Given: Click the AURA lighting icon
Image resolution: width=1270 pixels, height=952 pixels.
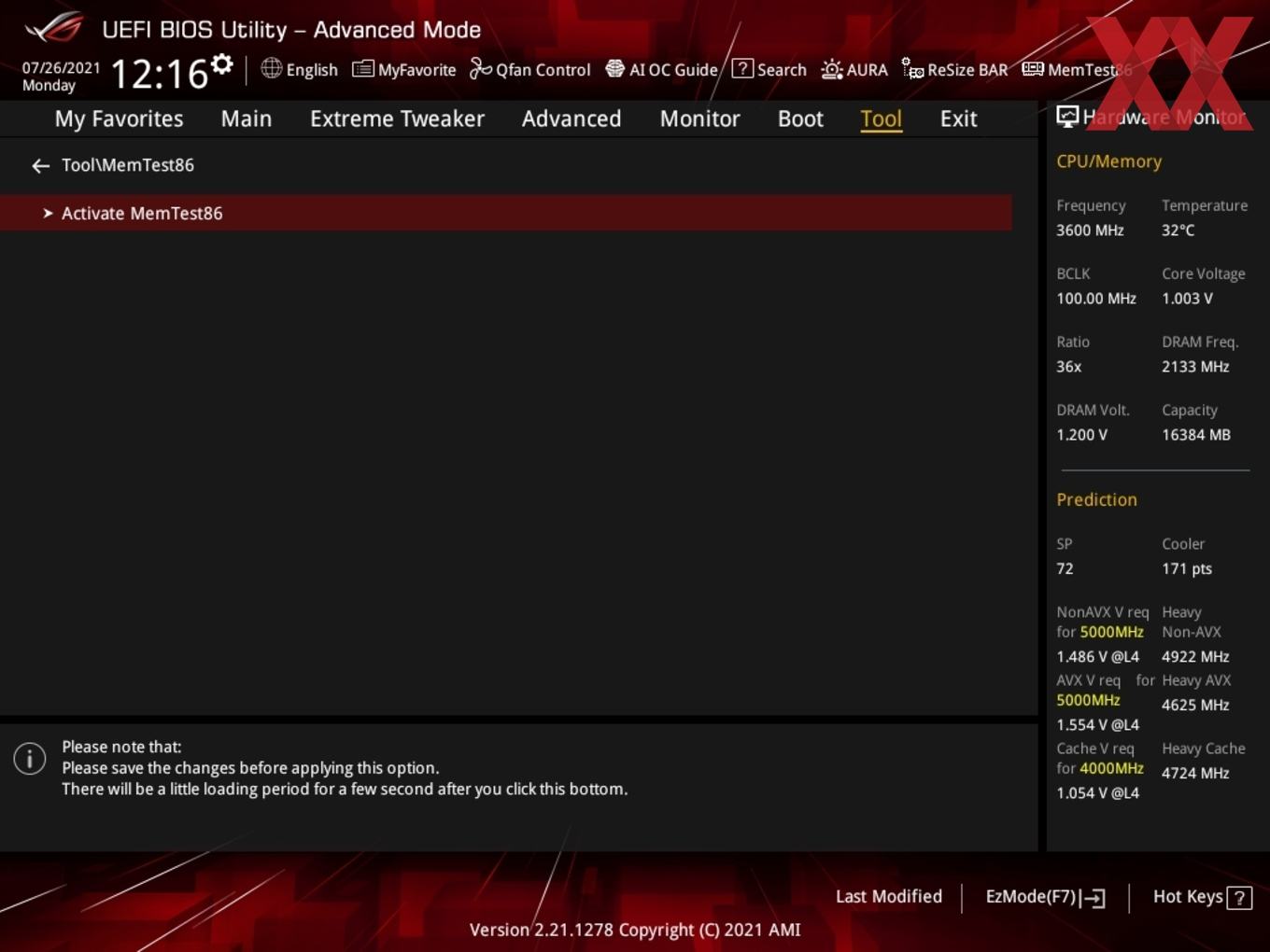Looking at the screenshot, I should pyautogui.click(x=832, y=69).
